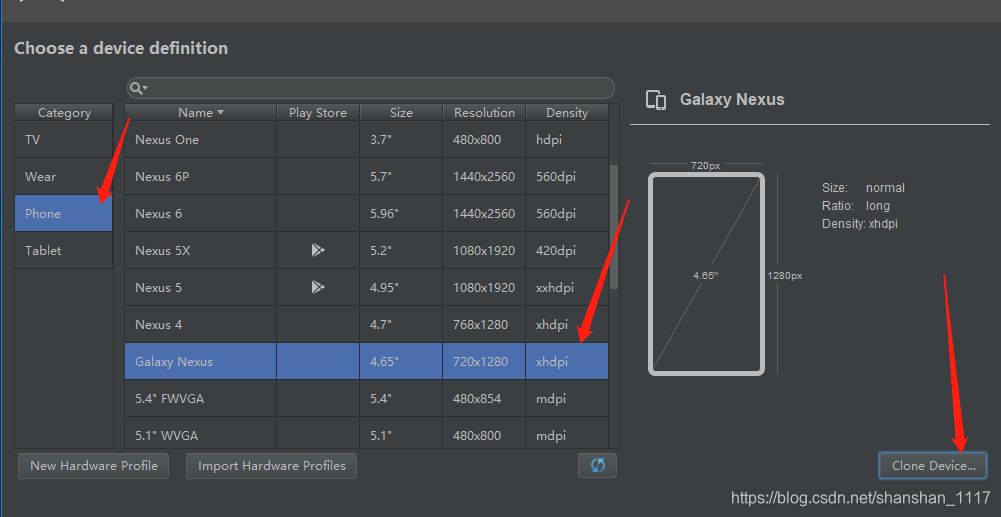Focus the device search input field
The width and height of the screenshot is (1001, 517).
pyautogui.click(x=370, y=88)
